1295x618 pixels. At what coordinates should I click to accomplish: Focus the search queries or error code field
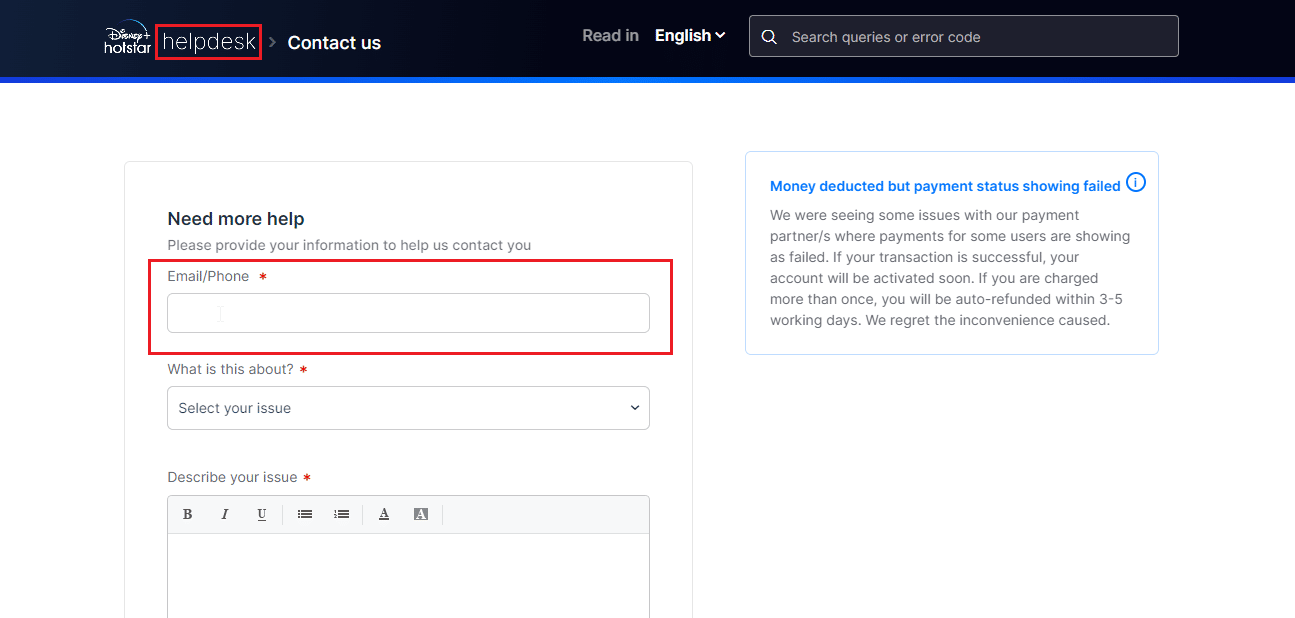[963, 36]
